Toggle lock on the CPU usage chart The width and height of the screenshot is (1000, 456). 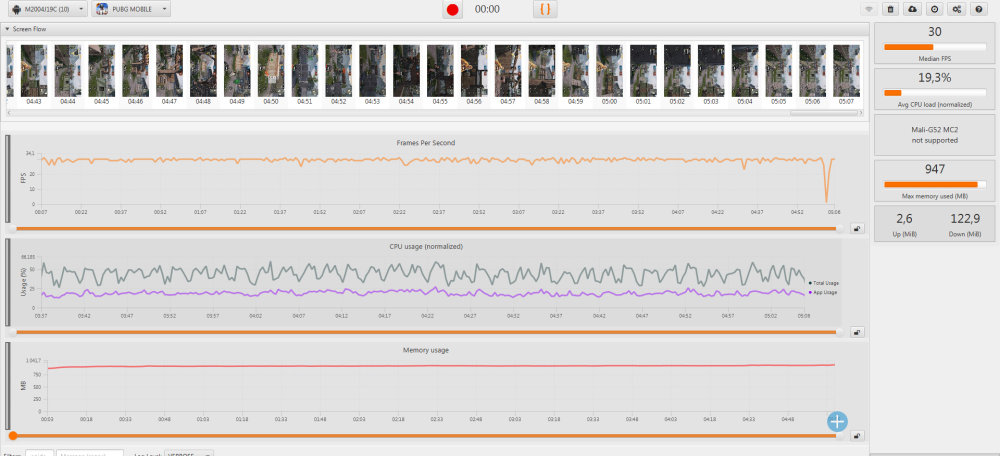pyautogui.click(x=857, y=333)
